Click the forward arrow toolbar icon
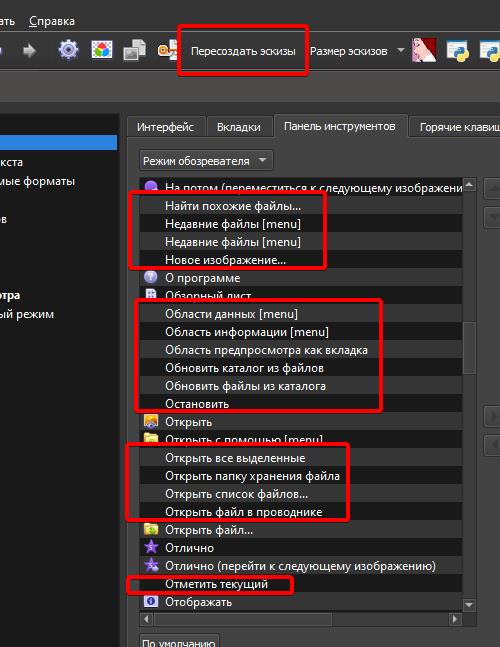This screenshot has height=647, width=500. click(29, 51)
